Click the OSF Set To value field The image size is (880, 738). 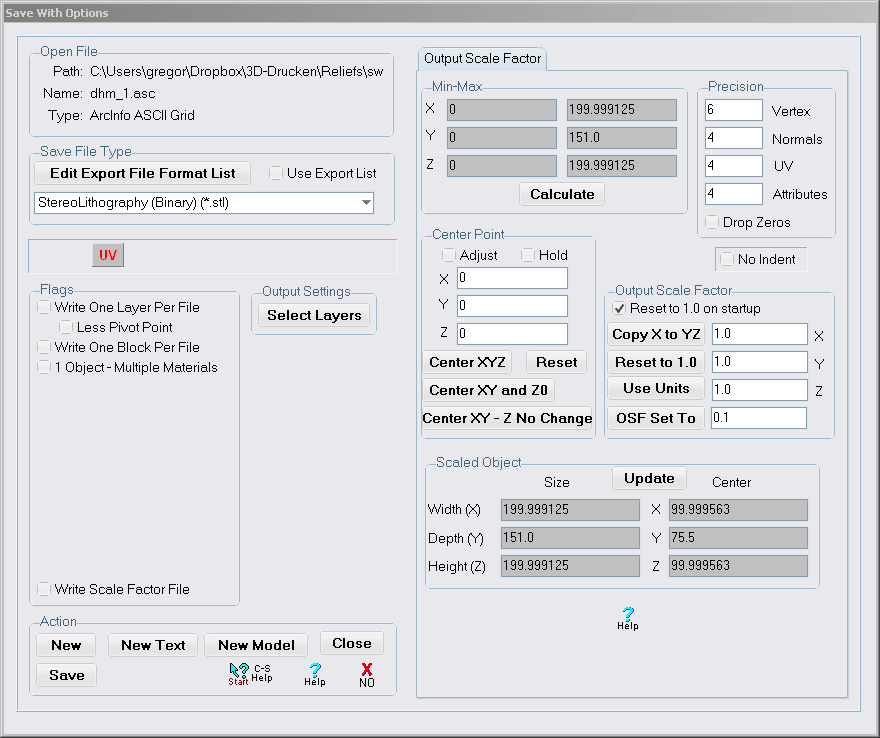pos(758,417)
